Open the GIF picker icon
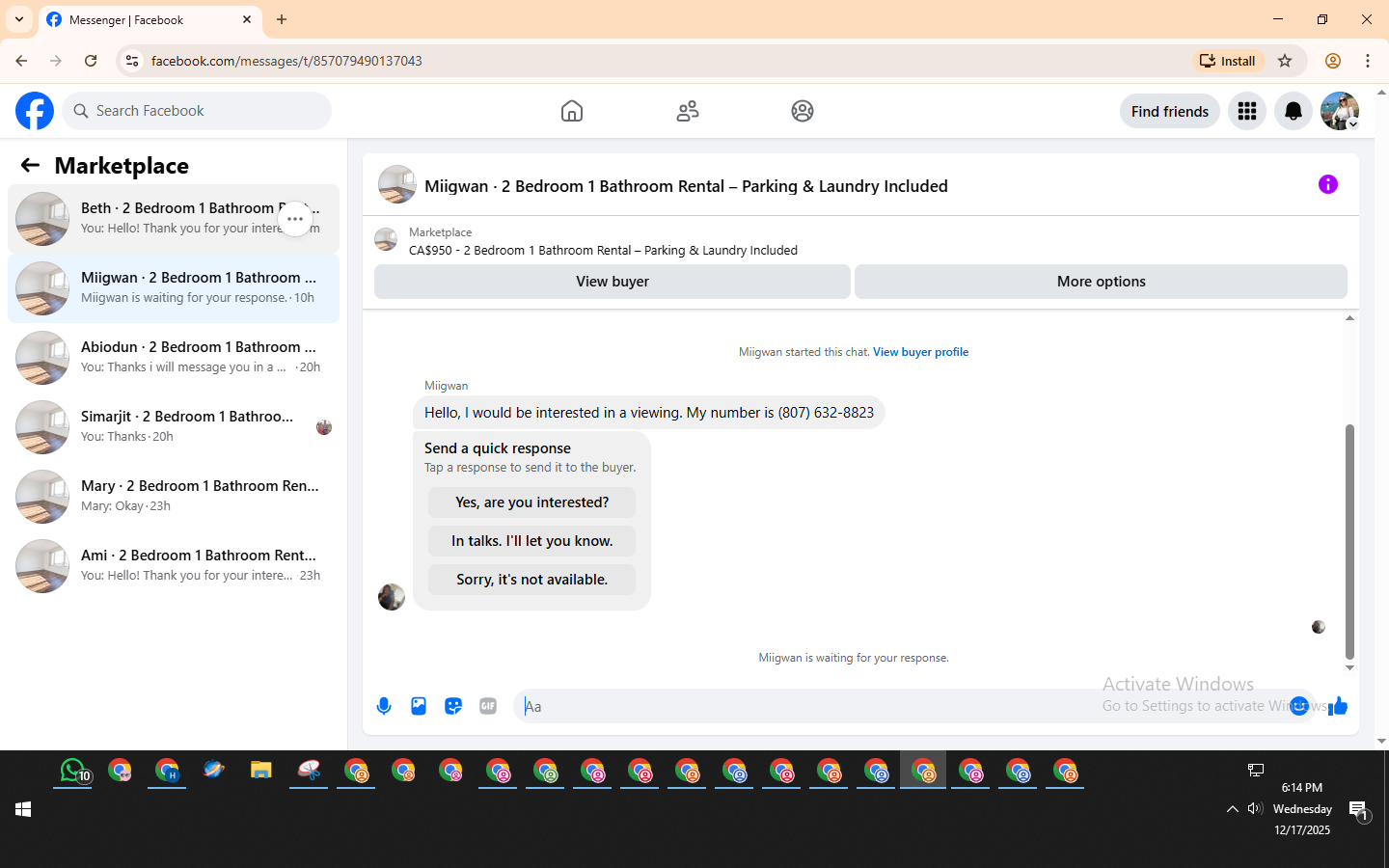The width and height of the screenshot is (1389, 868). click(x=488, y=706)
